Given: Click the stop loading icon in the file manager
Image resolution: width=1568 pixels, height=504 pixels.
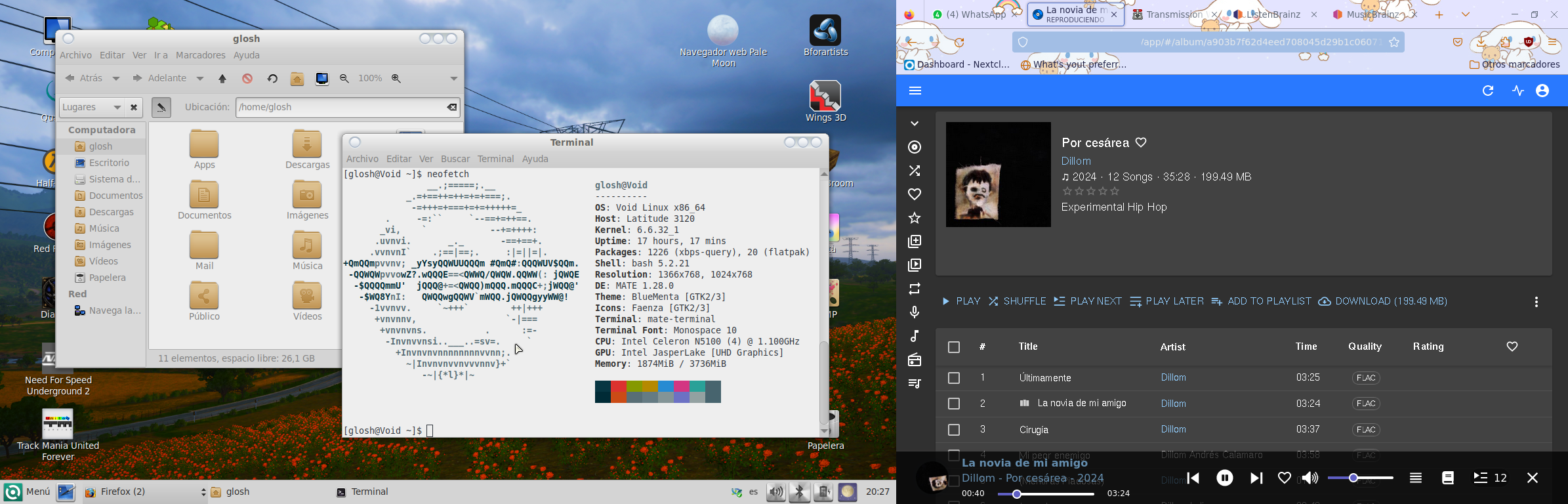Looking at the screenshot, I should point(247,79).
